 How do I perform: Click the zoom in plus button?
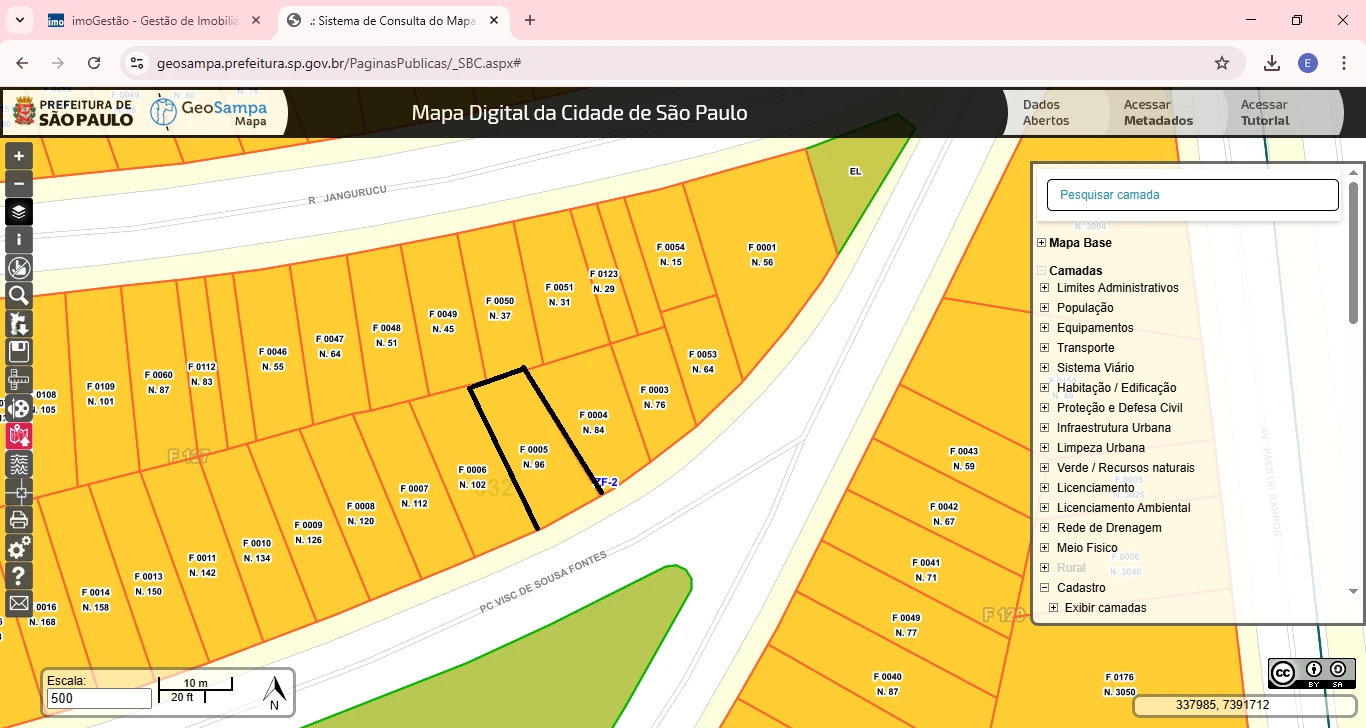tap(19, 156)
